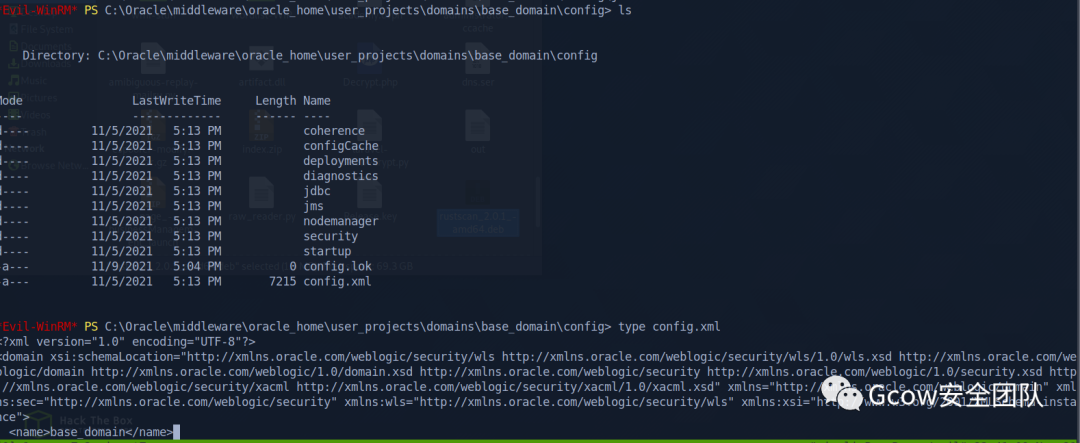The height and width of the screenshot is (443, 1080).
Task: Click the 'Directory:' path line
Action: [309, 56]
